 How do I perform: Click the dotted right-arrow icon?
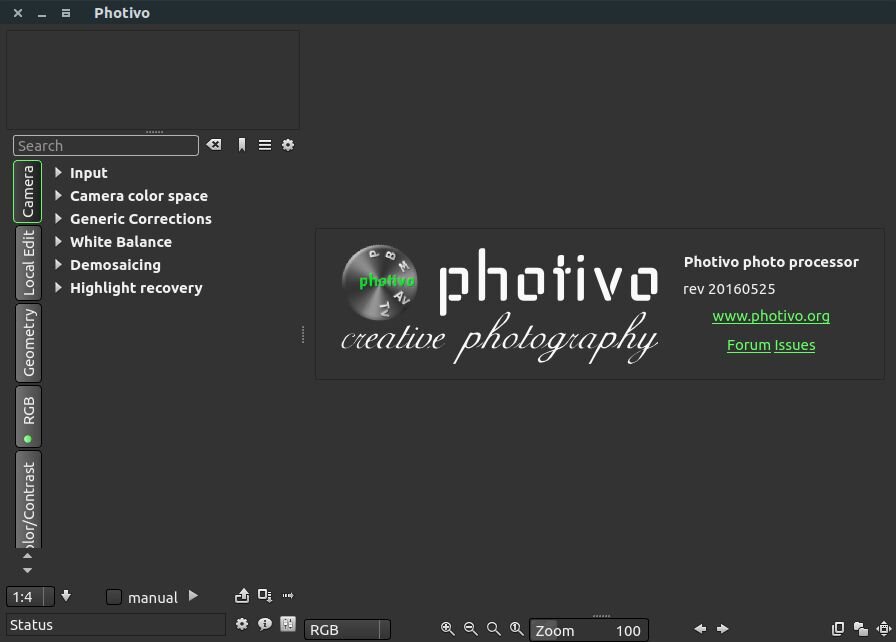coord(288,596)
